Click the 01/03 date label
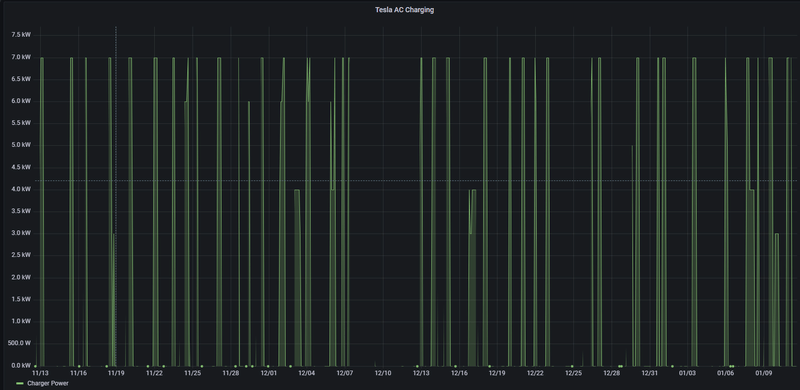This screenshot has height=390, width=800. (x=688, y=373)
